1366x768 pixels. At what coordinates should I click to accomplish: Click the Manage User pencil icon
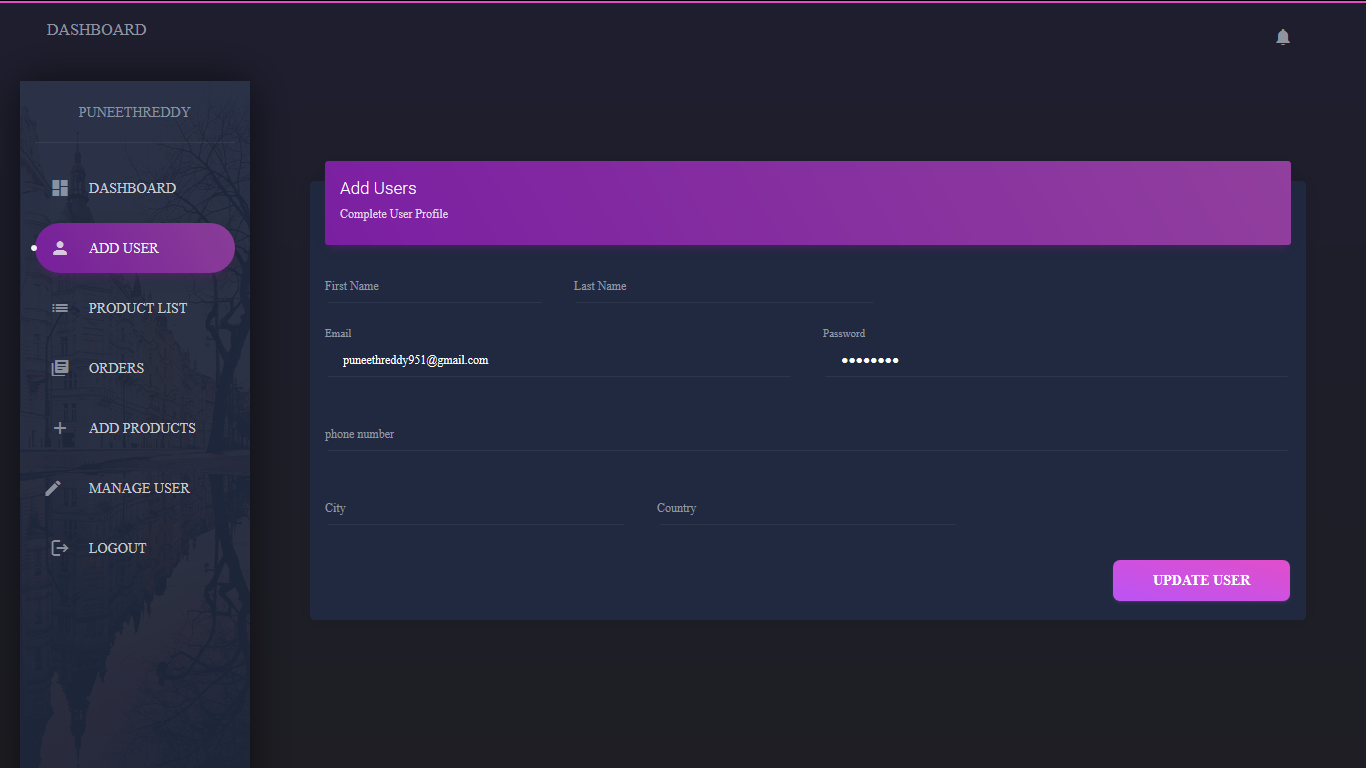(x=53, y=488)
